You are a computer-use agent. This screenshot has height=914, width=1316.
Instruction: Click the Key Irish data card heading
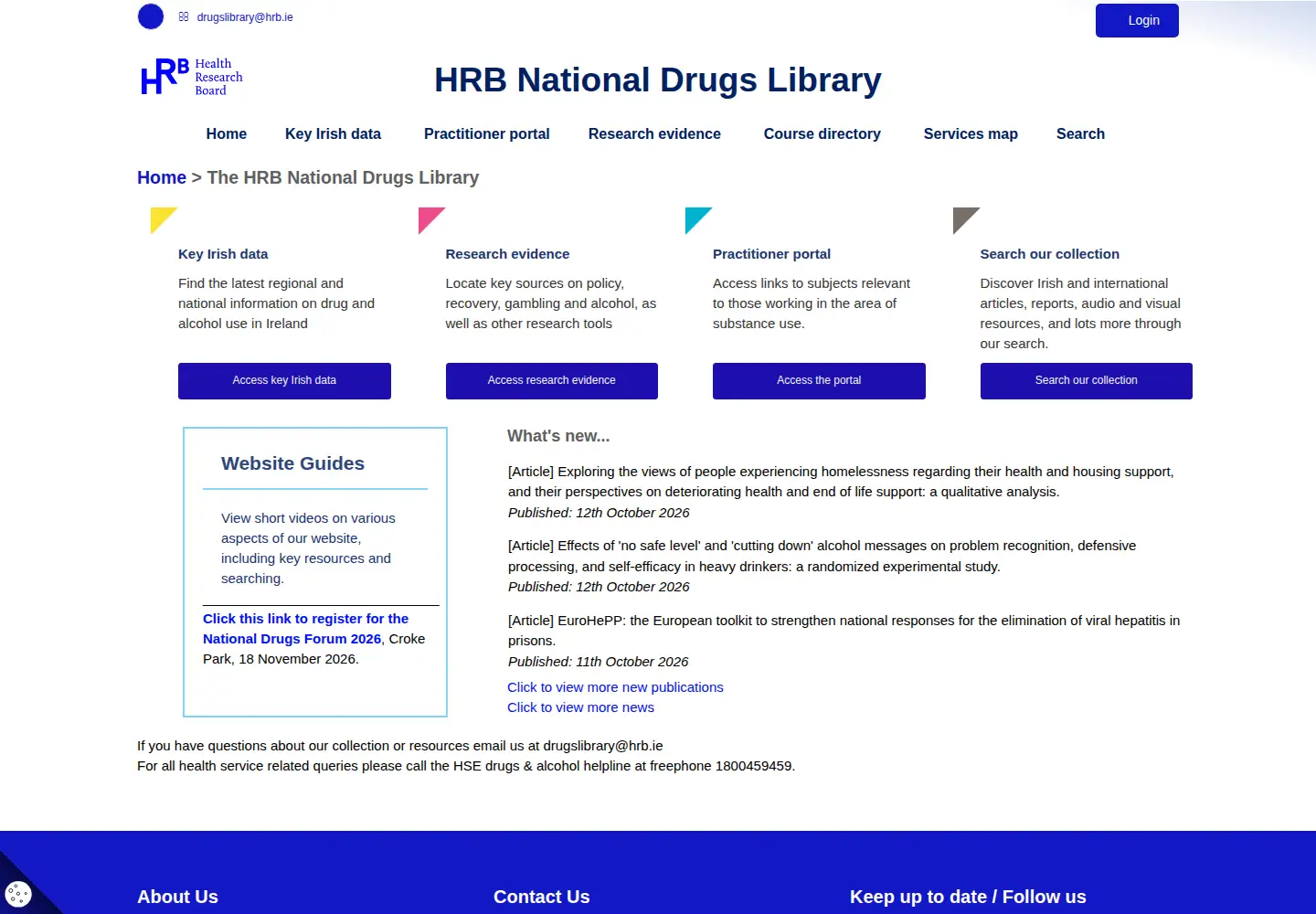point(223,254)
